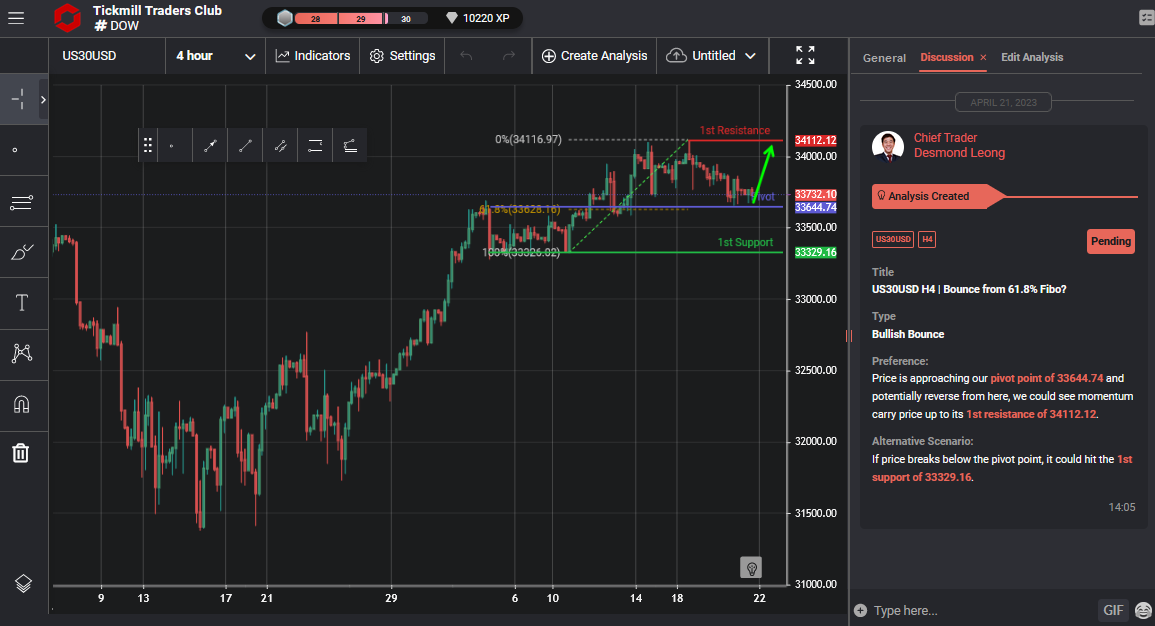
Task: Expand the cursor tool options arrow
Action: pos(43,99)
